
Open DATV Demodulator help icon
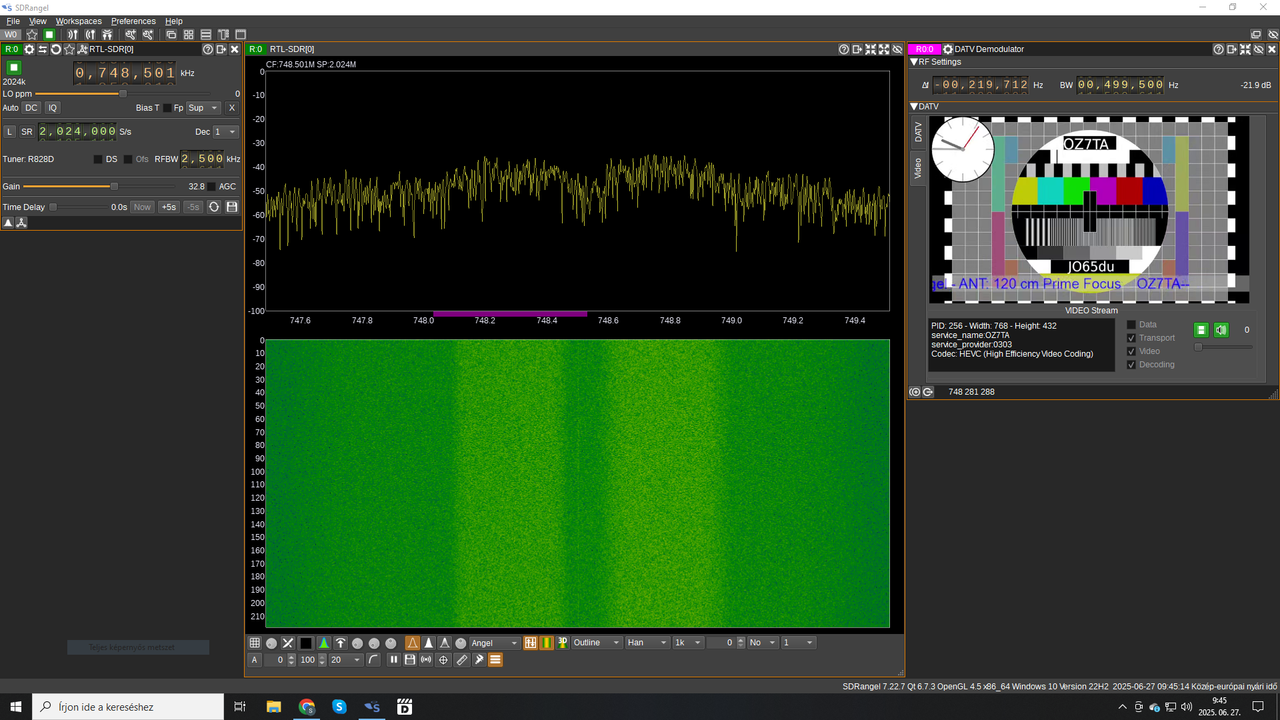(x=1219, y=49)
